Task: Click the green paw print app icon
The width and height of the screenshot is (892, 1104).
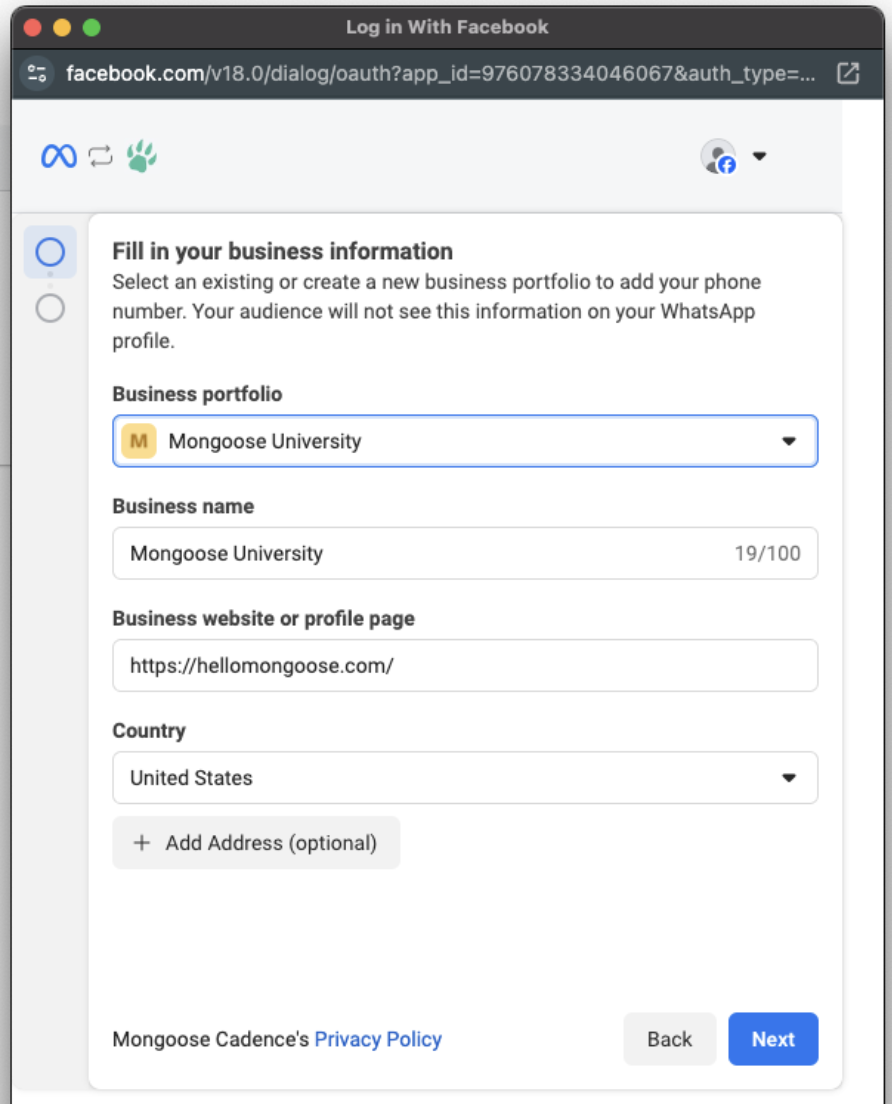Action: pos(142,156)
